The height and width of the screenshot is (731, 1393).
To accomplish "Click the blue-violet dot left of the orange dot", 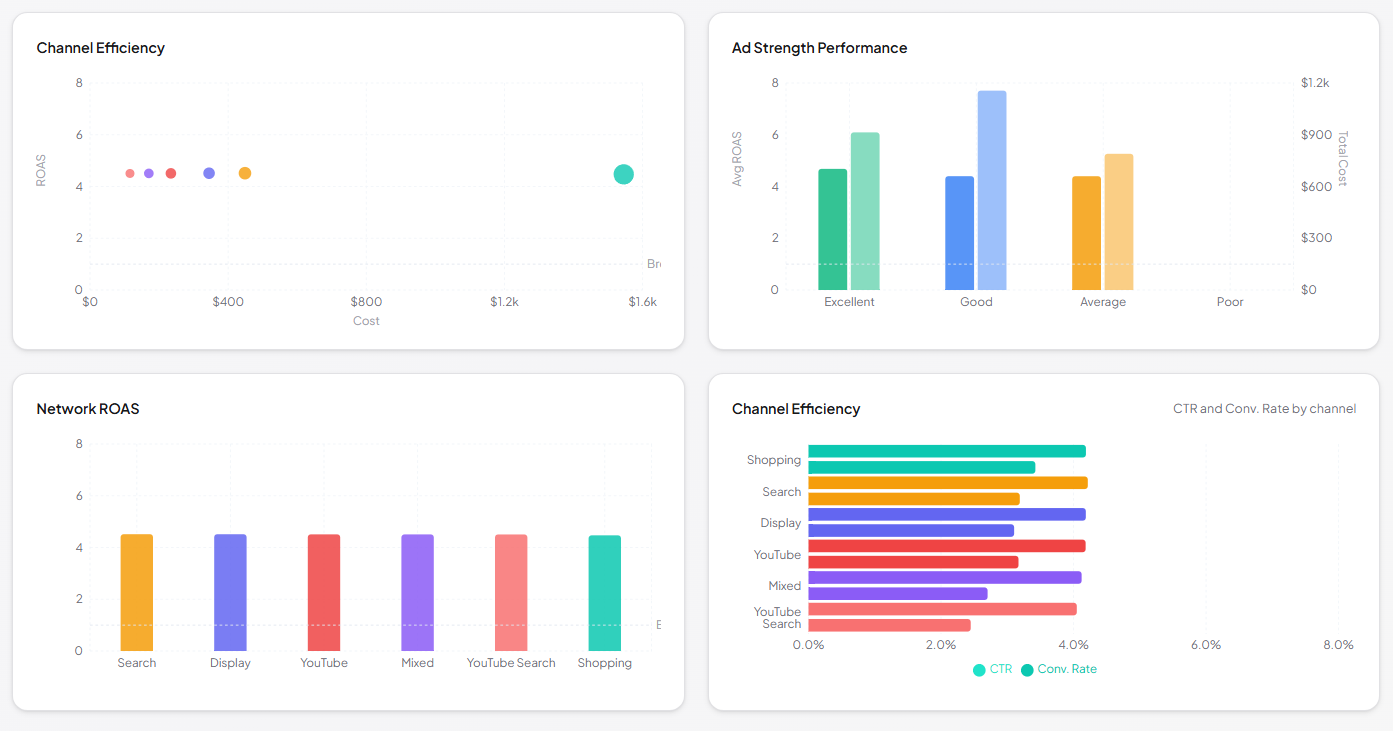I will [x=209, y=173].
